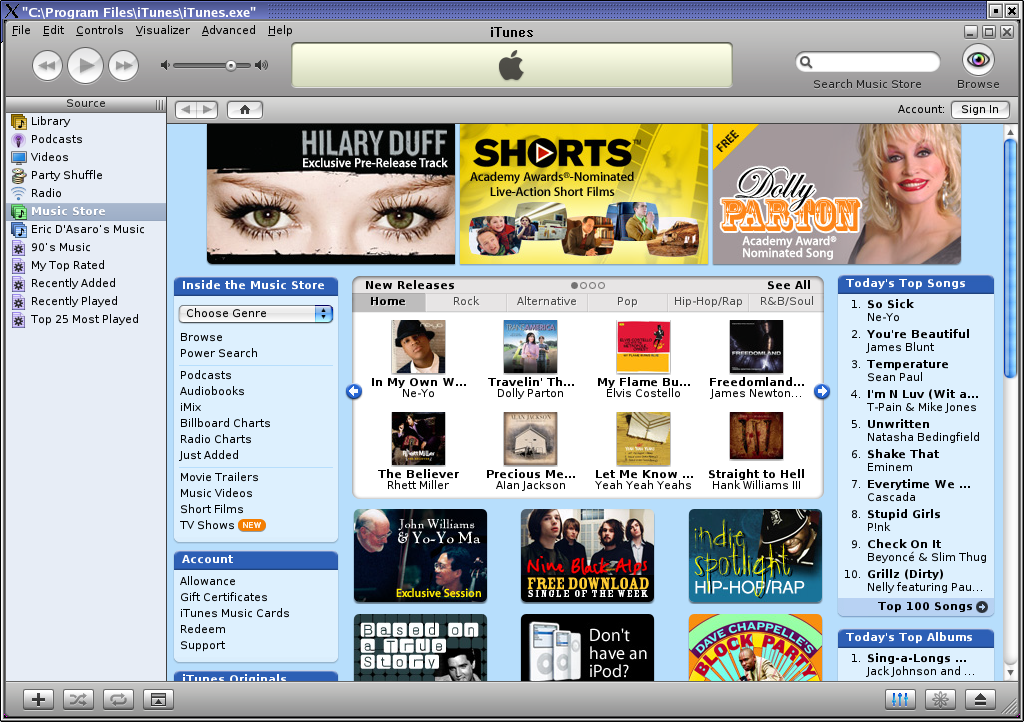
Task: Open the Billboard Charts link
Action: [225, 423]
